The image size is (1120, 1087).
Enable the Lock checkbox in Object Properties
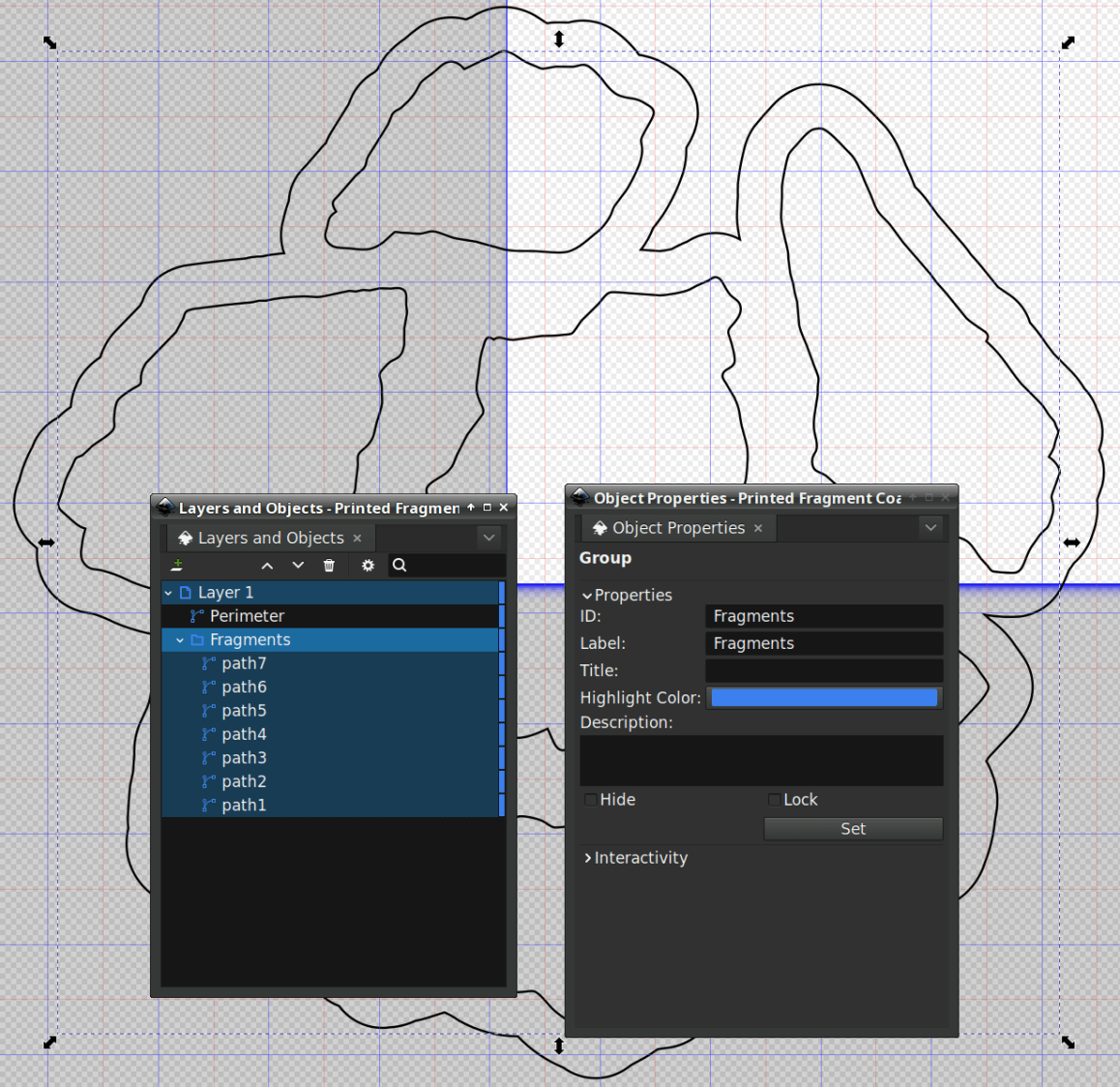tap(774, 800)
